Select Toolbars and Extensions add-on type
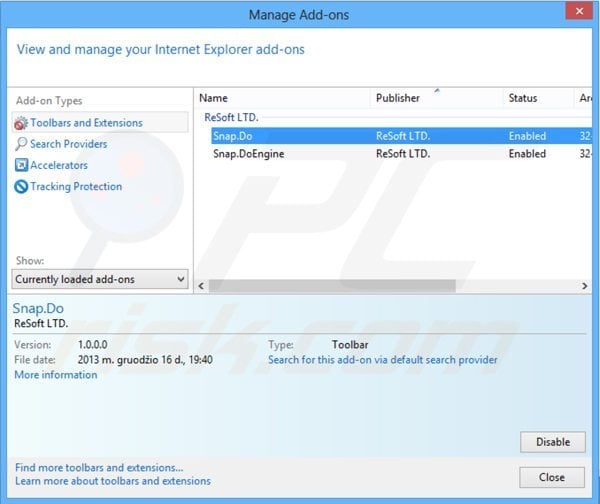Viewport: 600px width, 504px height. click(100, 123)
